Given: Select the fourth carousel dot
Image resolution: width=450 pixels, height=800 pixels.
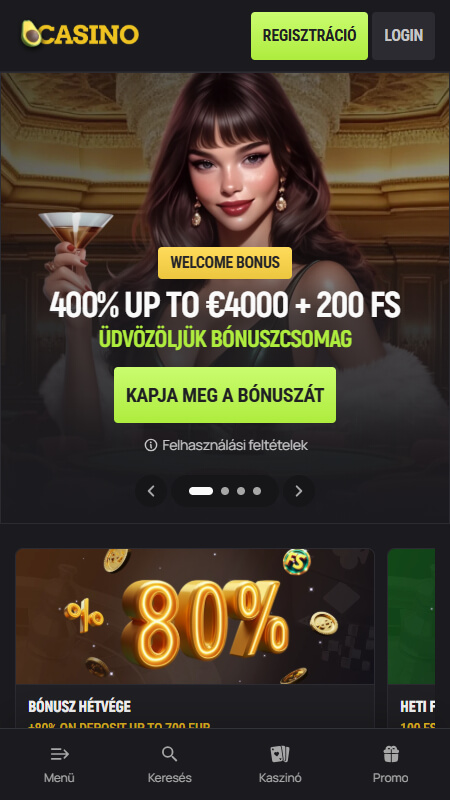Looking at the screenshot, I should point(257,491).
